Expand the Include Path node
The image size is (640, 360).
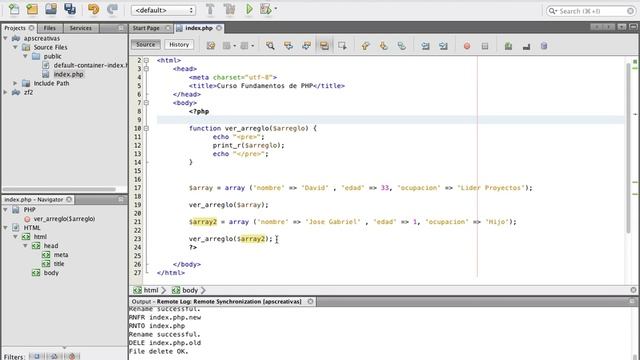point(15,83)
